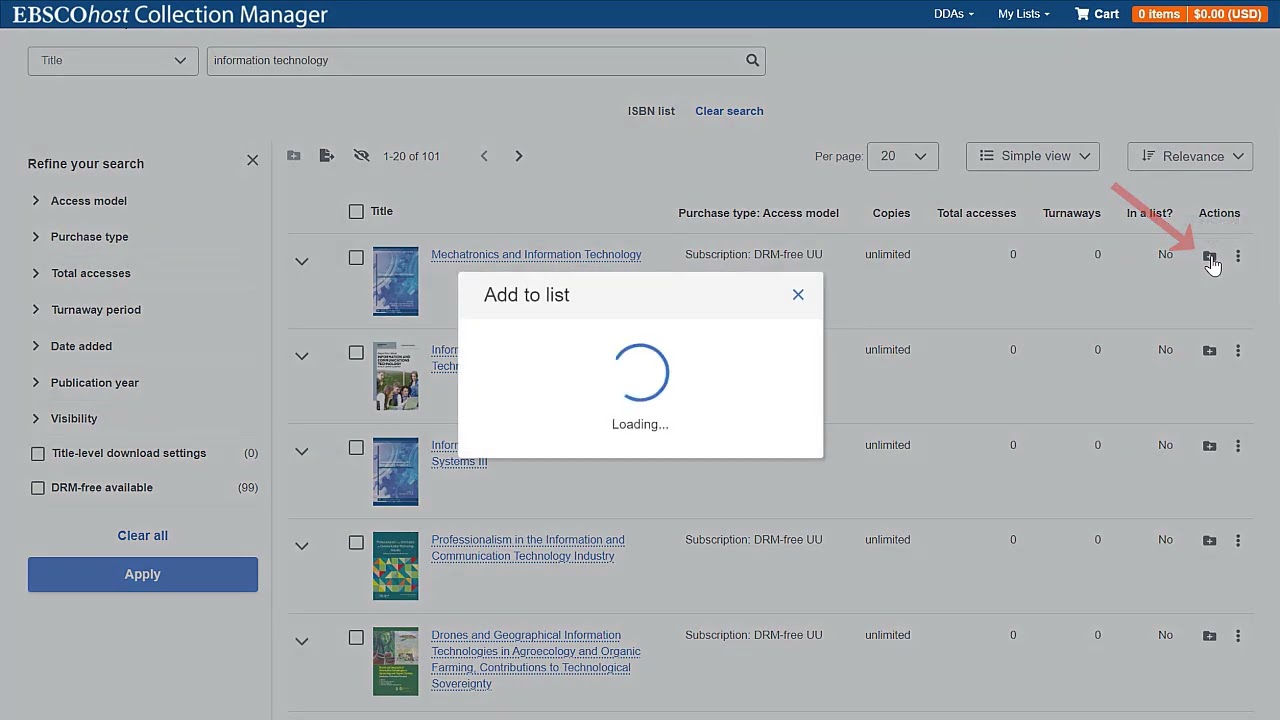Open Professionalism in the Information title link
Viewport: 1280px width, 720px height.
(x=528, y=548)
